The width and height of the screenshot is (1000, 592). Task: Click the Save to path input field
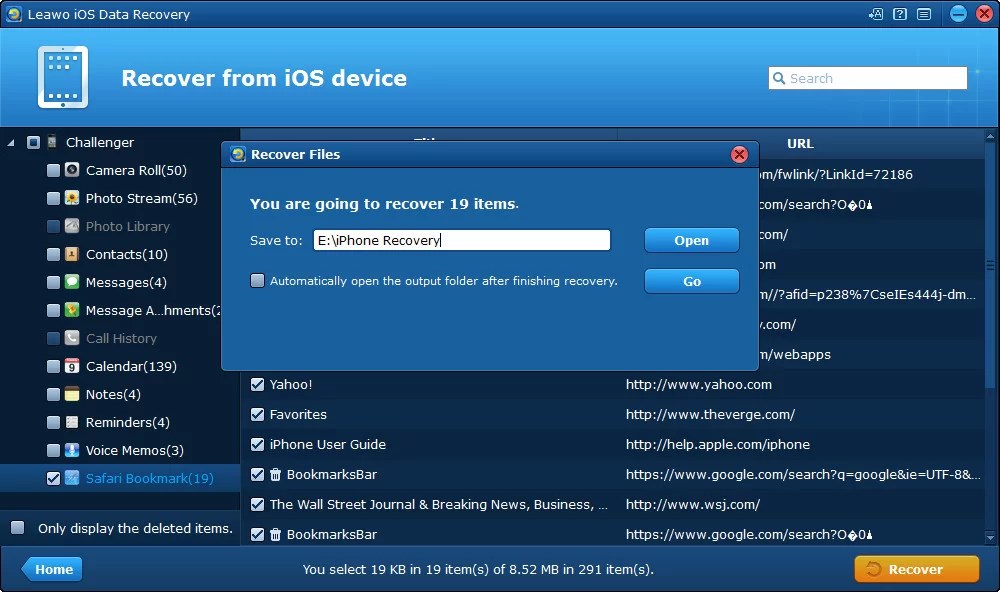coord(462,240)
